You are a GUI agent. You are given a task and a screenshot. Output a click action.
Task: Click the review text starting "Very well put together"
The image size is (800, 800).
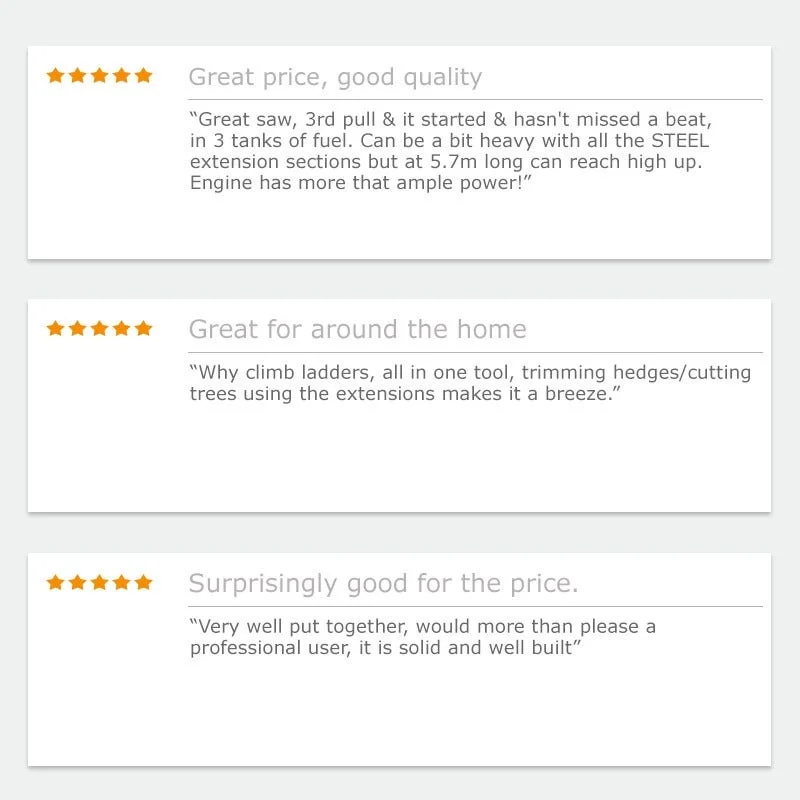pyautogui.click(x=423, y=637)
